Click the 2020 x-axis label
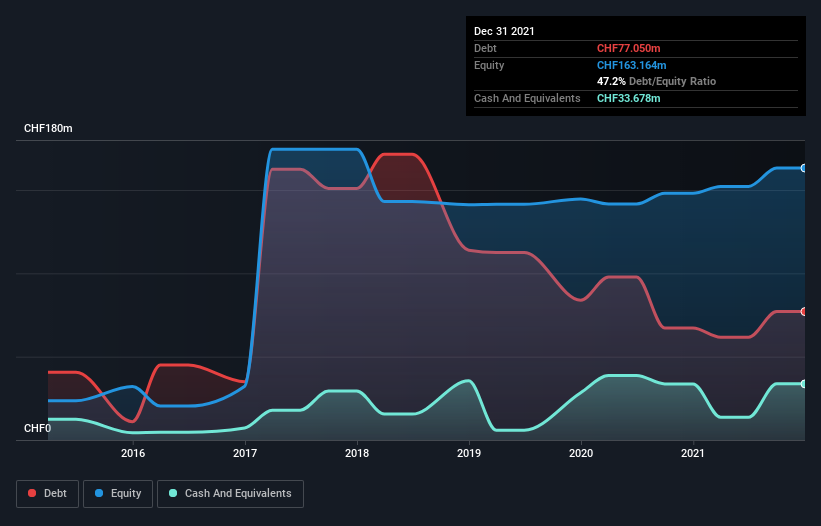The height and width of the screenshot is (526, 821). [581, 453]
